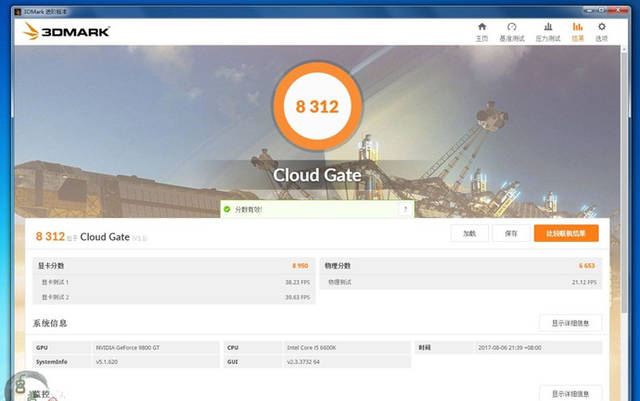Open the Benchmarks (基准测试) gauge icon
The height and width of the screenshot is (401, 640).
pyautogui.click(x=512, y=27)
